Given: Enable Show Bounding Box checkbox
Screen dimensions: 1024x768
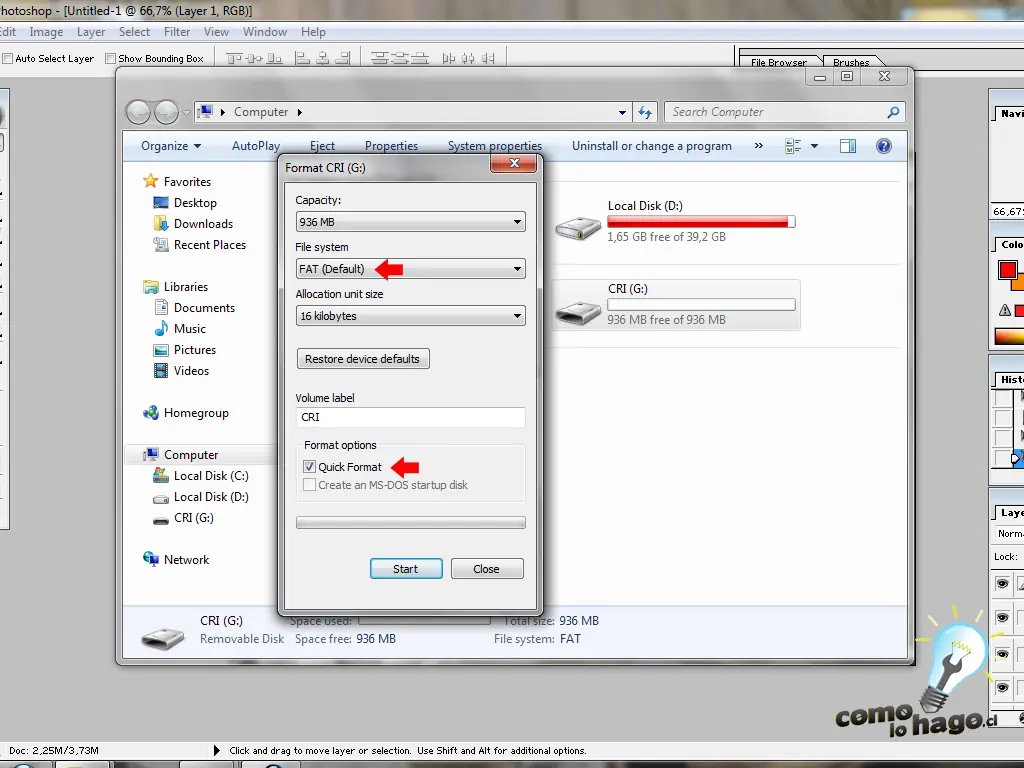Looking at the screenshot, I should click(111, 59).
